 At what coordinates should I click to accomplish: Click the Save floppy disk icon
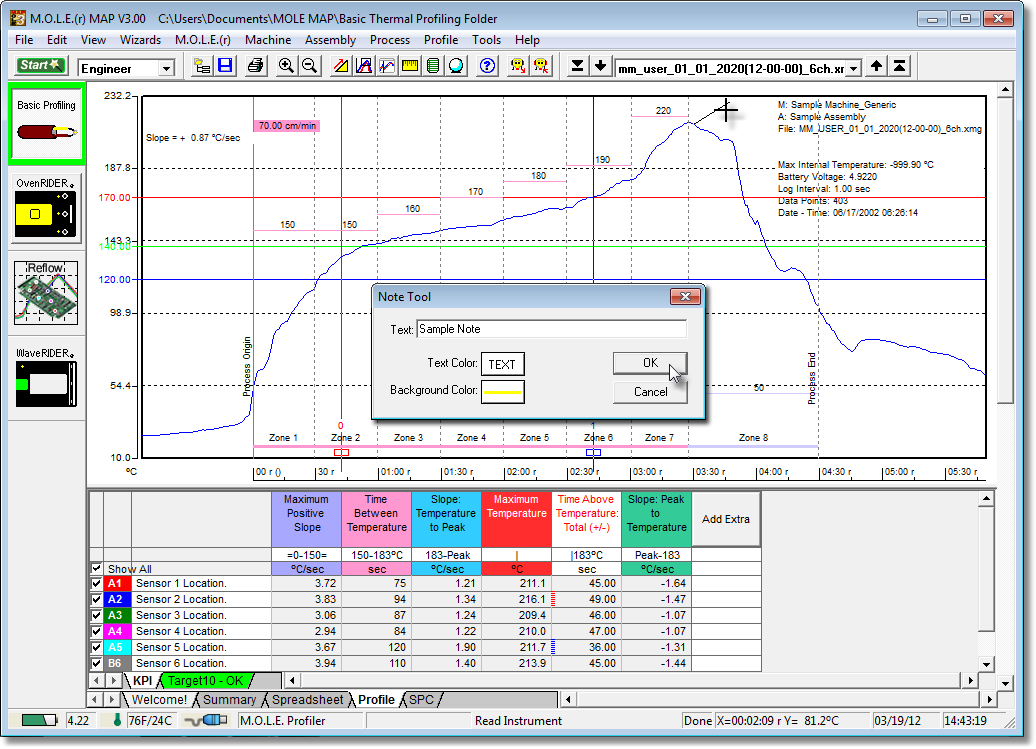click(x=225, y=66)
